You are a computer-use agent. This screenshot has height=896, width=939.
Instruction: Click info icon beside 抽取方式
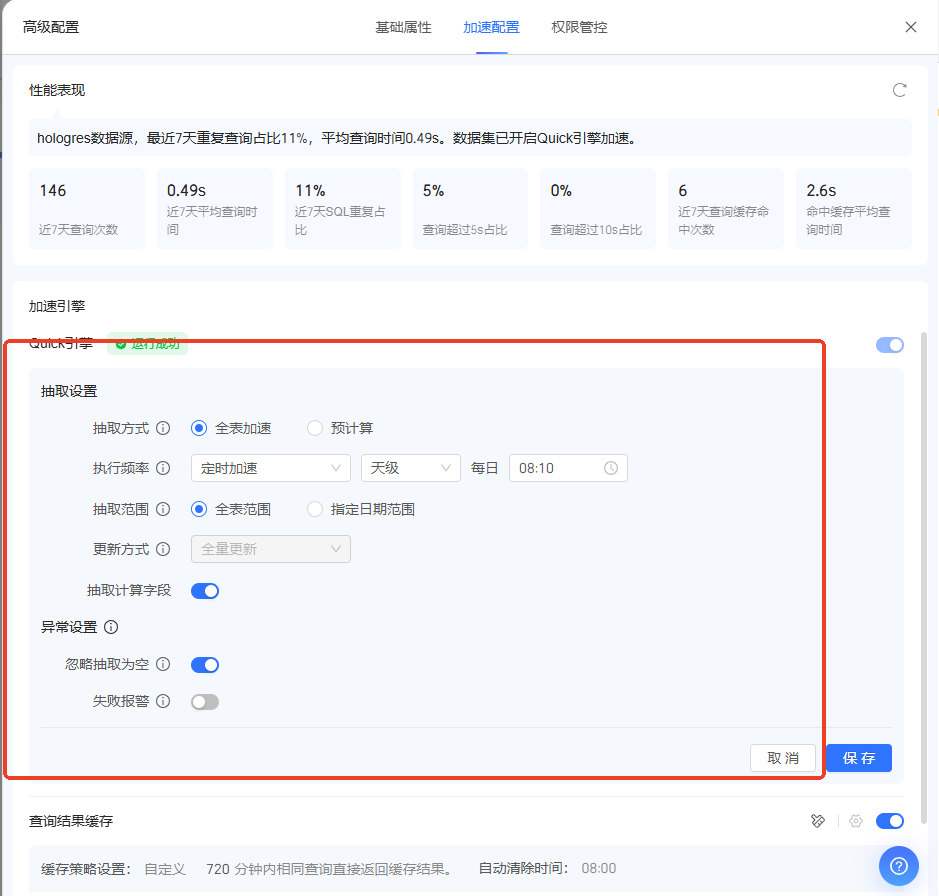tap(164, 428)
